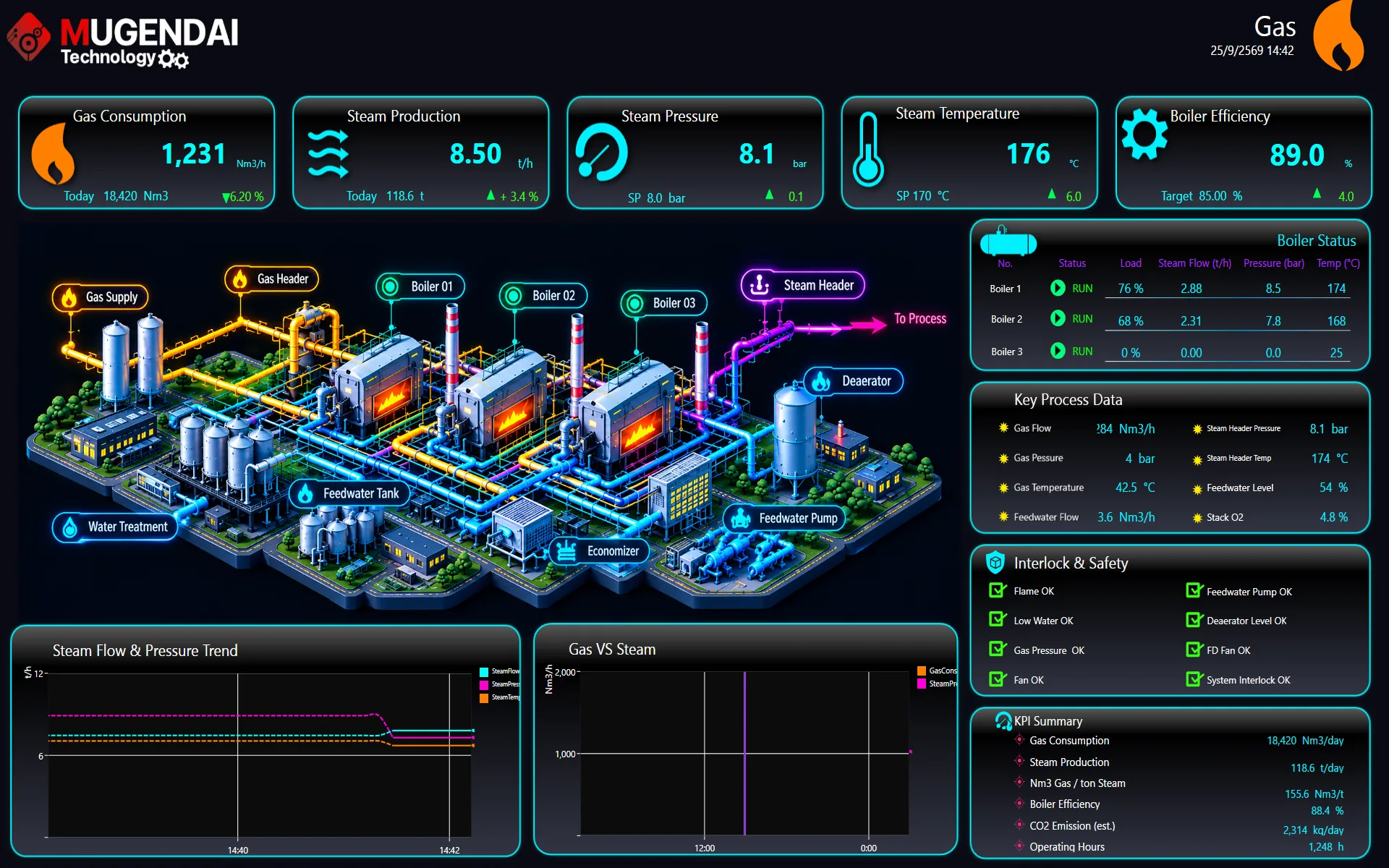
Task: Toggle the Low Water OK checkbox
Action: [998, 620]
